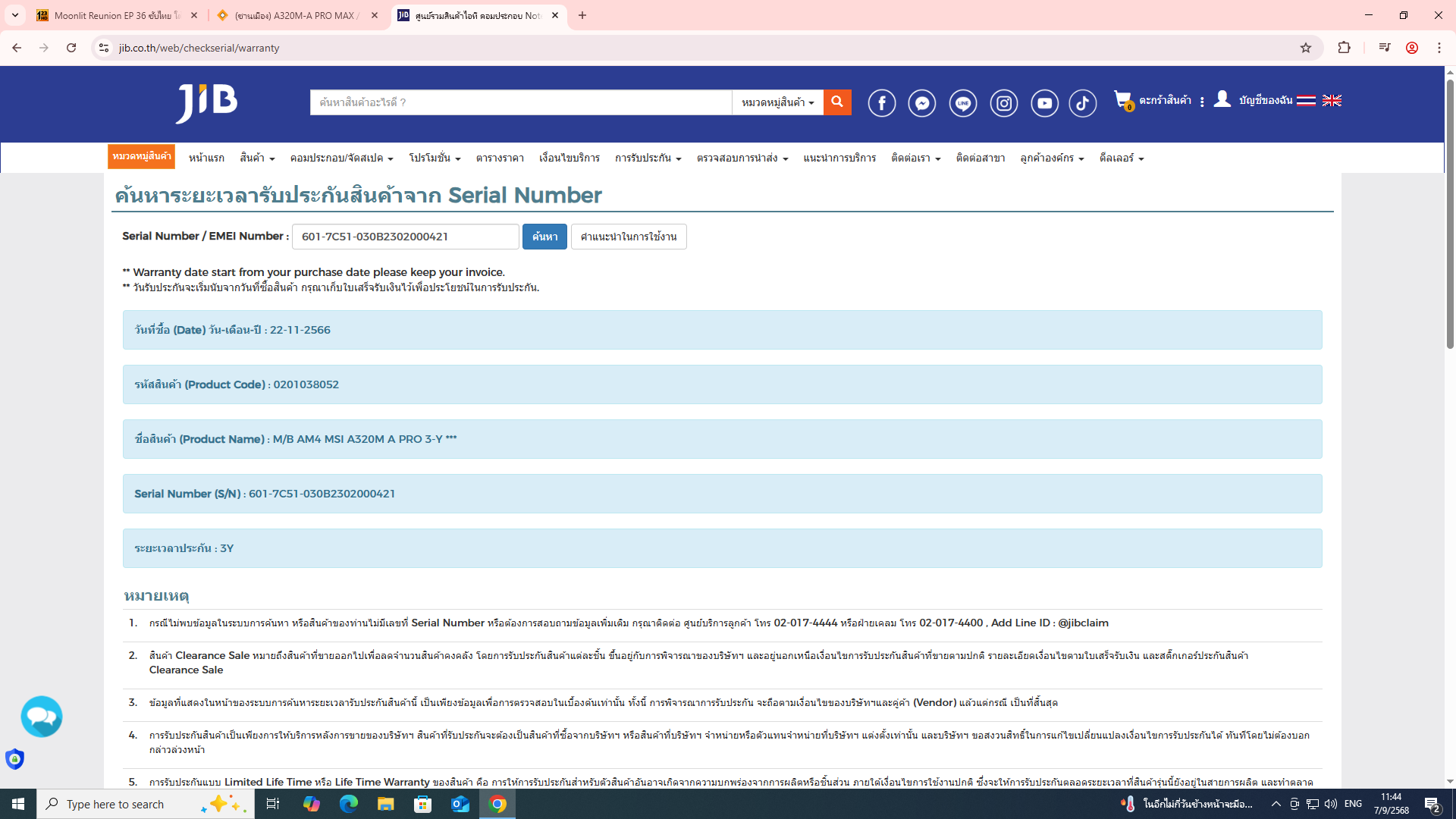Click the blue shield security badge

coord(14,759)
